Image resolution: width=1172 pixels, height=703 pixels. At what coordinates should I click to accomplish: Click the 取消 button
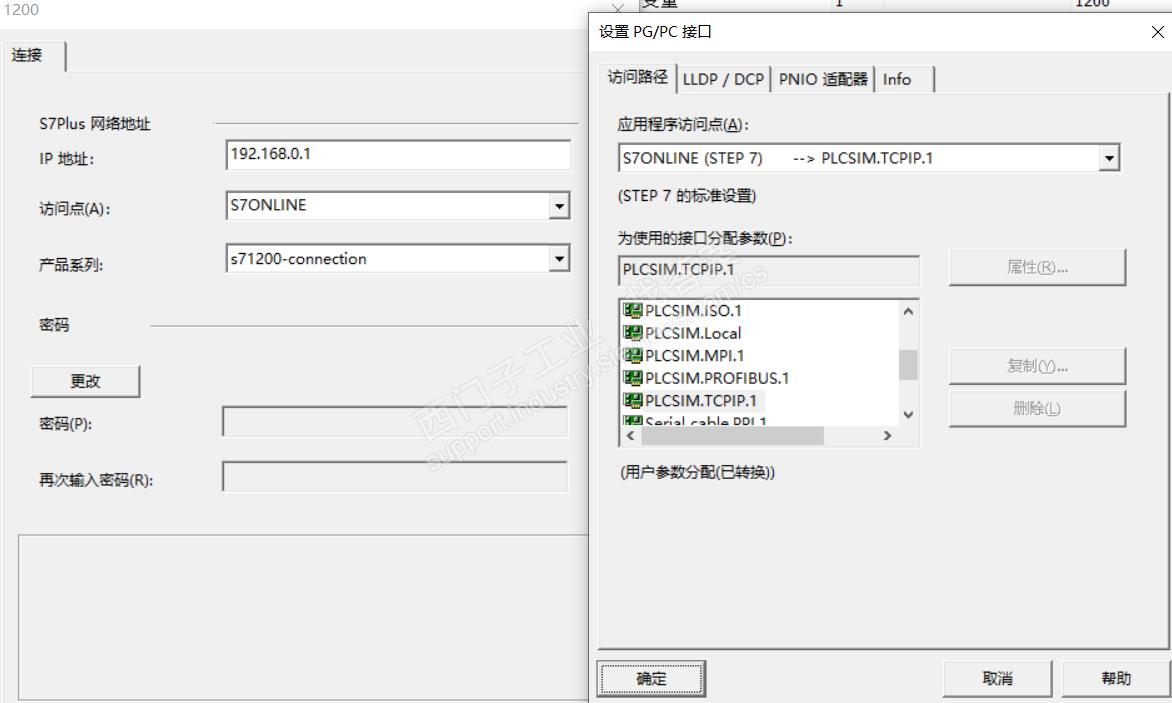tap(997, 678)
